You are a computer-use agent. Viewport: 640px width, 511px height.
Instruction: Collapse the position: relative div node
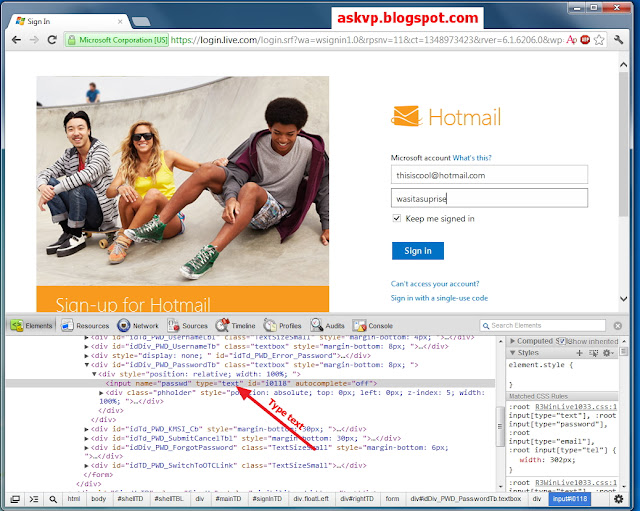(x=94, y=374)
